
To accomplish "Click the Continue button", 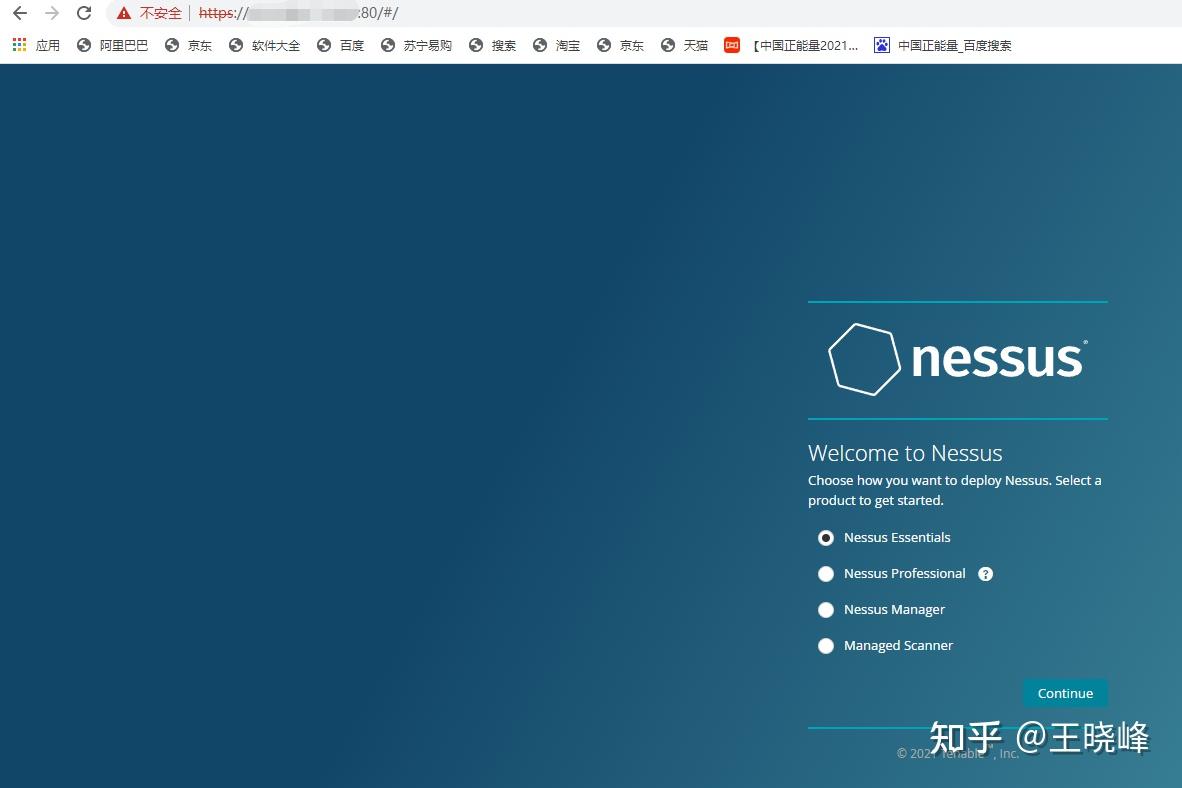I will click(x=1064, y=693).
